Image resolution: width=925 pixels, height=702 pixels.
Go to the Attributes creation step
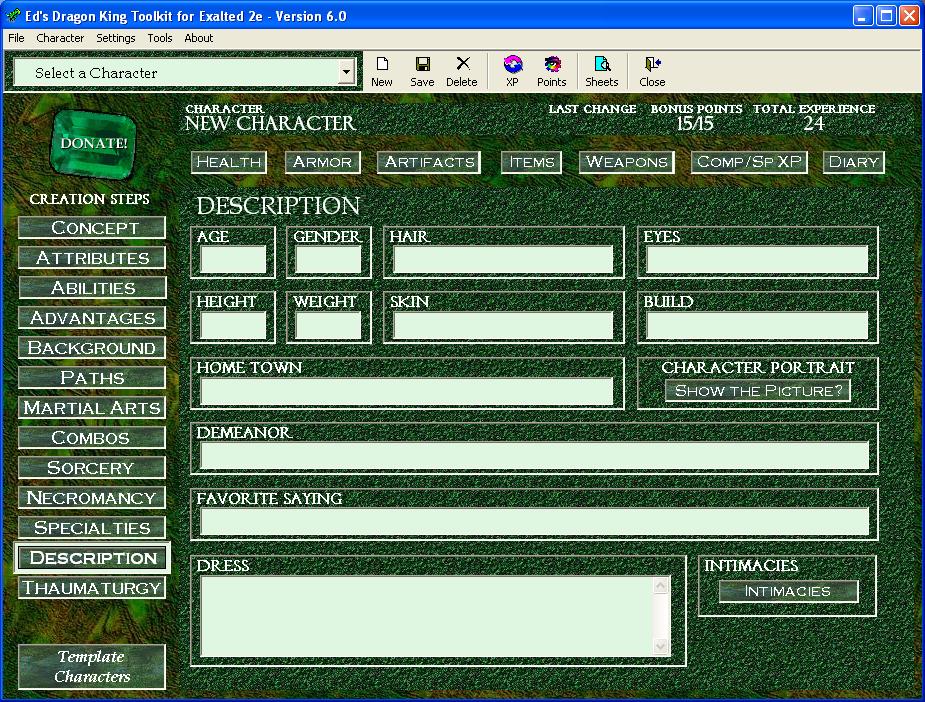(92, 258)
